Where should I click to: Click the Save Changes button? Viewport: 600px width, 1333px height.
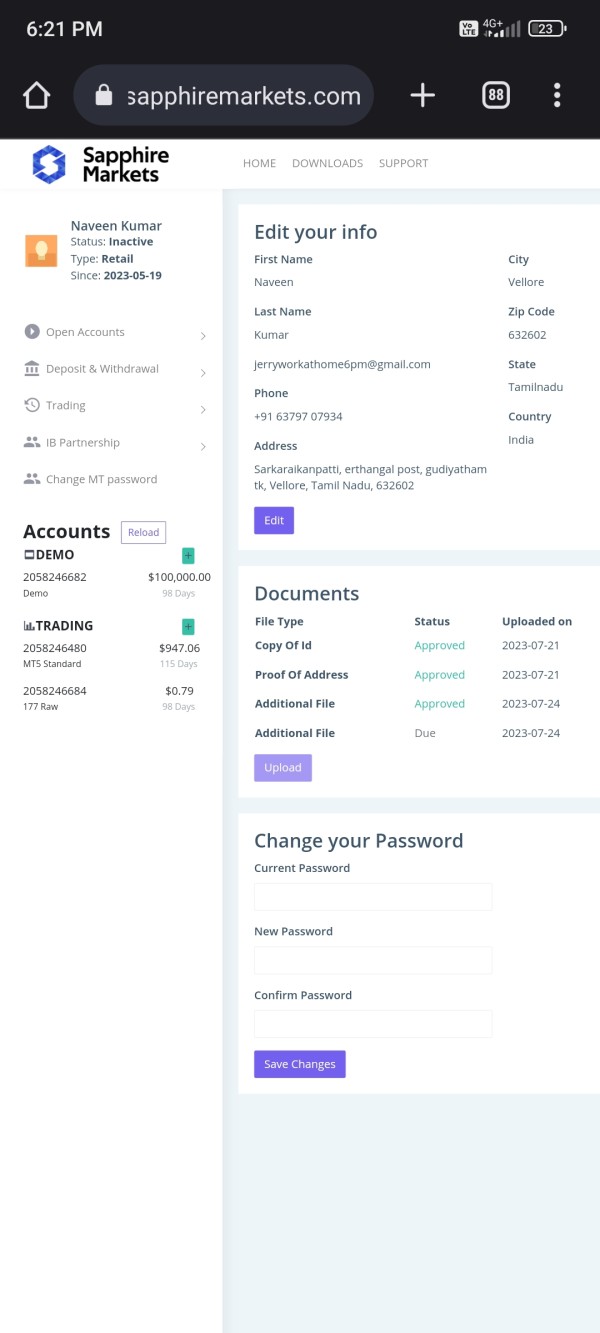point(300,1064)
